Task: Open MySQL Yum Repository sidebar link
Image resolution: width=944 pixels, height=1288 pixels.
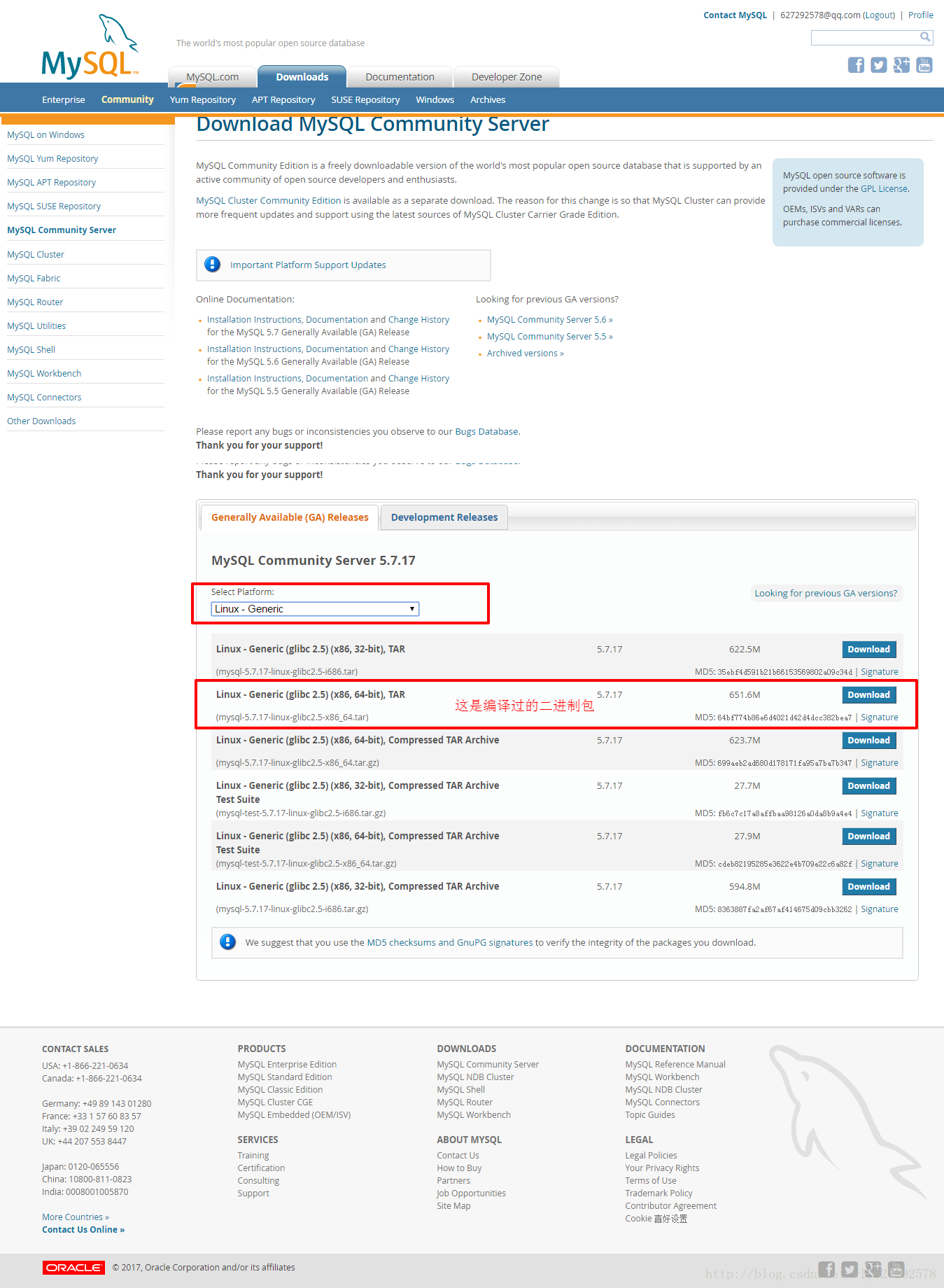Action: tap(52, 159)
